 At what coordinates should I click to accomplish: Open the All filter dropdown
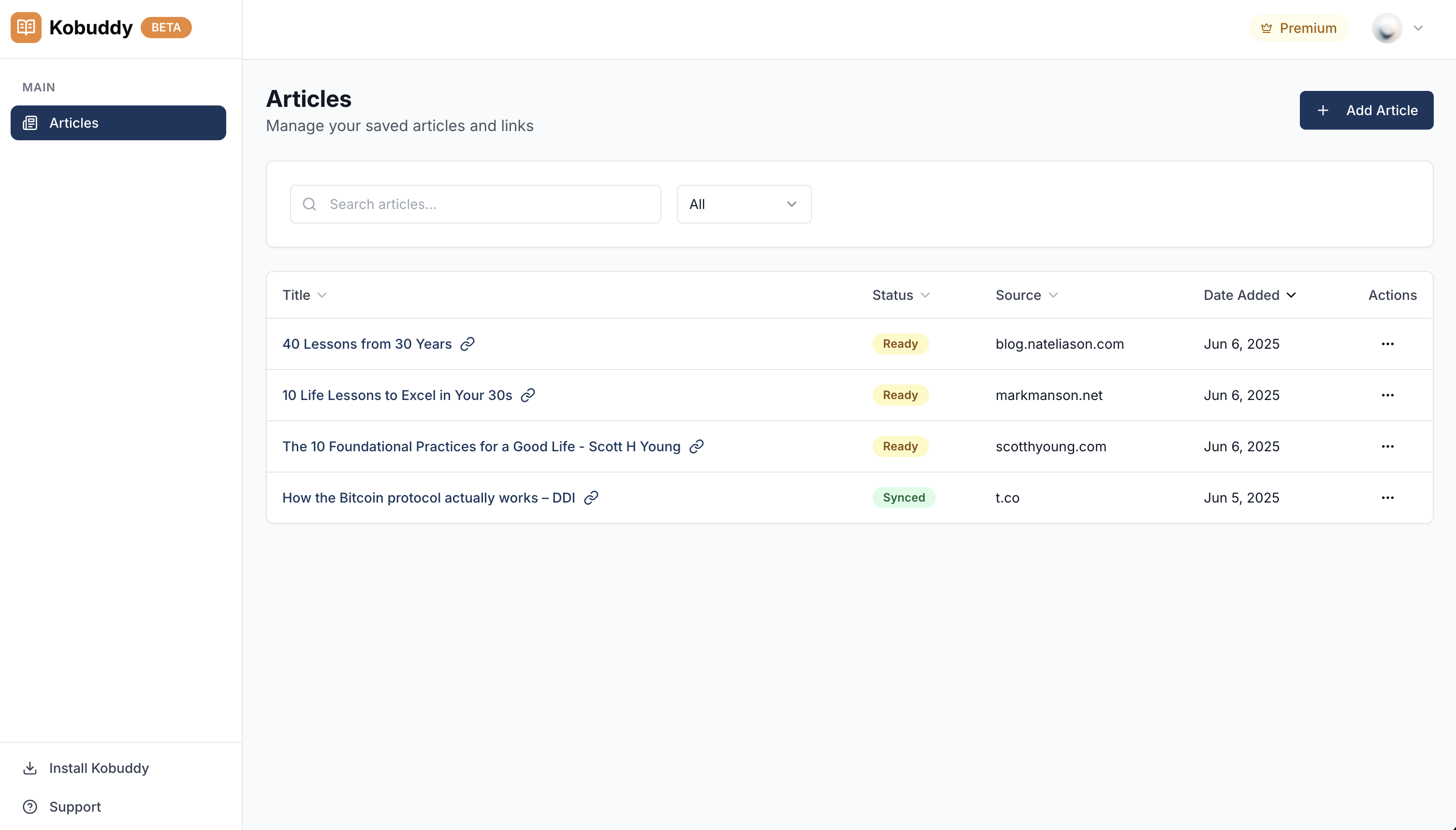743,204
